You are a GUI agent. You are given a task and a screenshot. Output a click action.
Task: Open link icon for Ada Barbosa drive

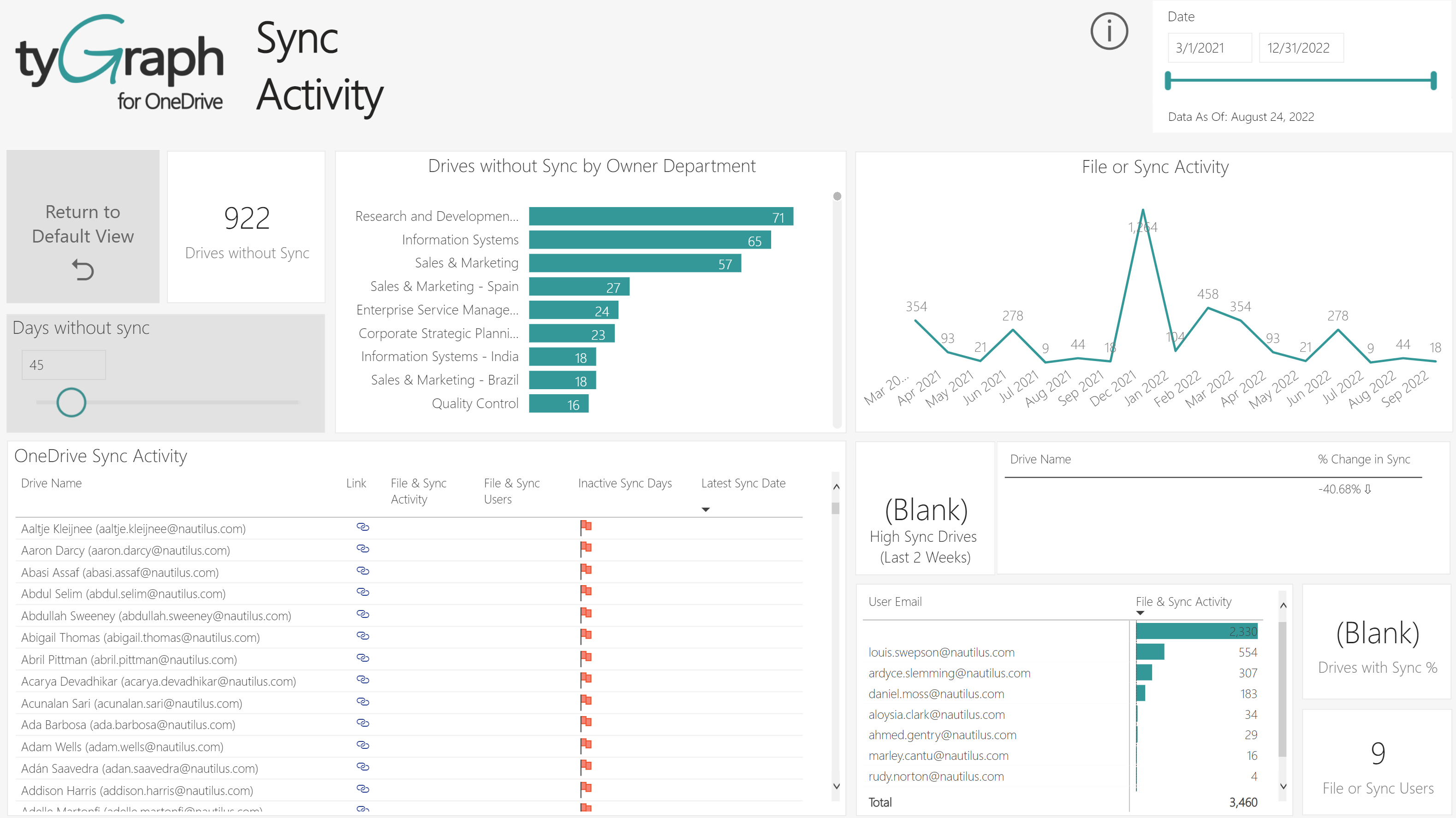[x=363, y=723]
